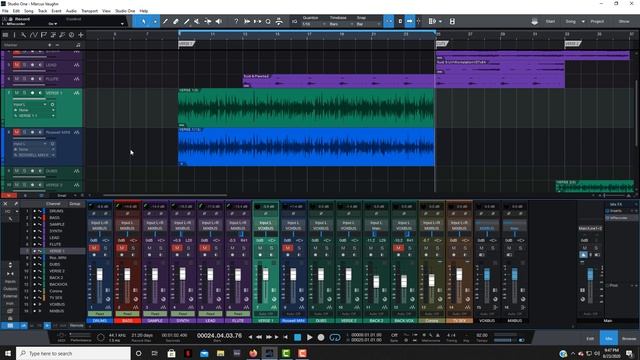Click the question mark help icon
This screenshot has width=640, height=360.
(x=236, y=21)
